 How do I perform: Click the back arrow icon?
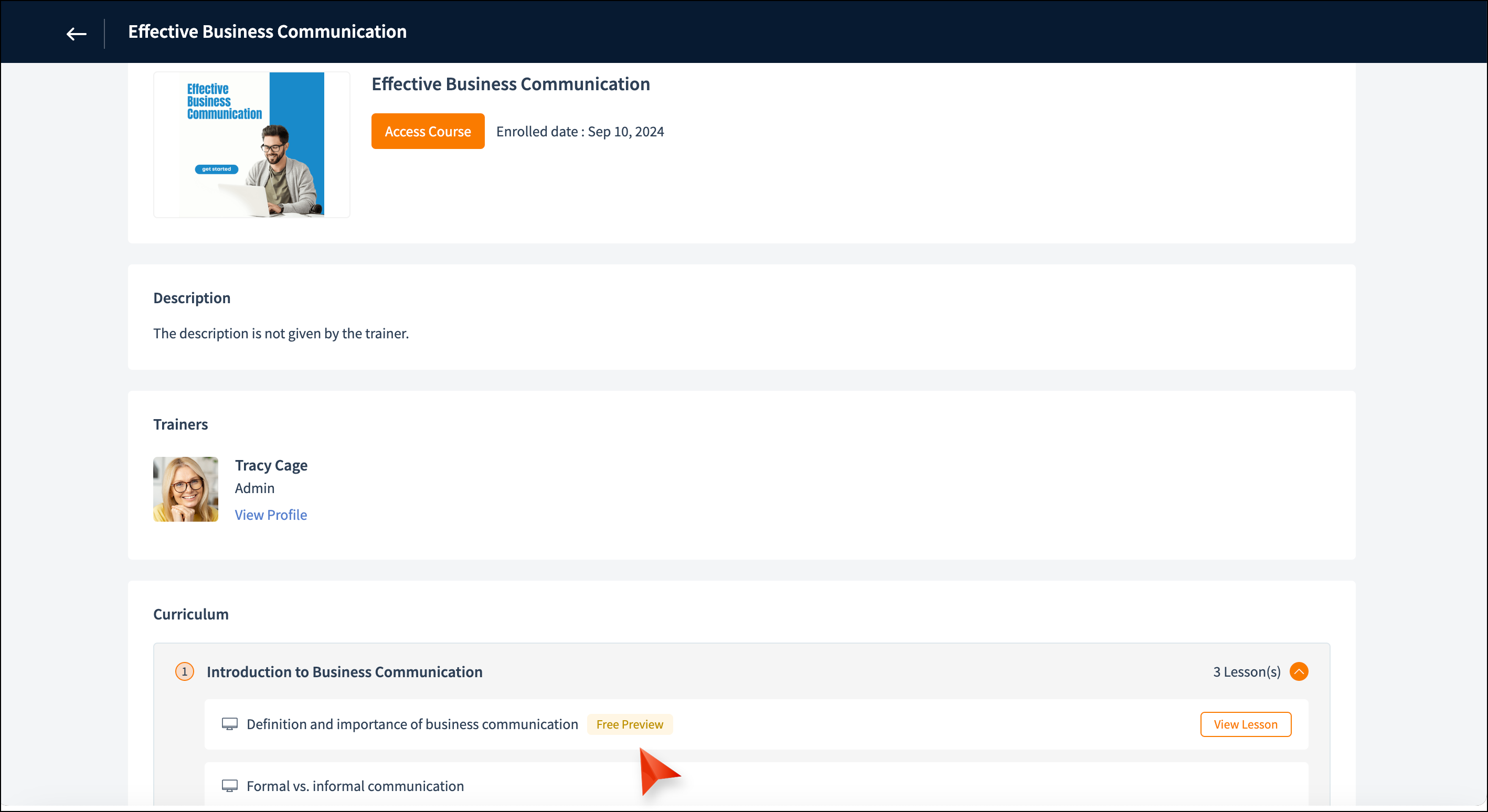[76, 34]
